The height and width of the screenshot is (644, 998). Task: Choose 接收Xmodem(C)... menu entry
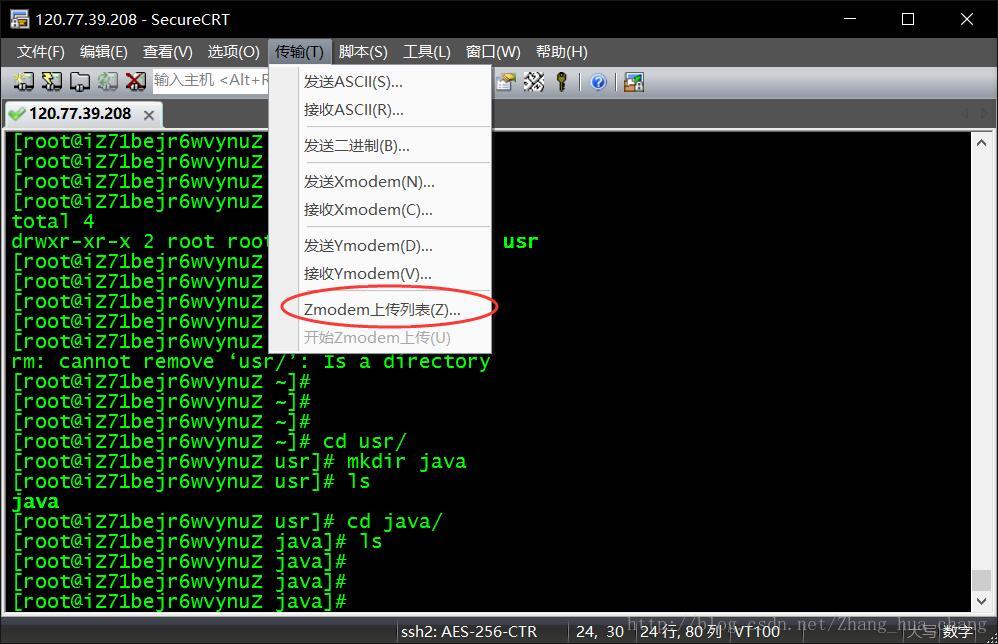click(x=380, y=210)
